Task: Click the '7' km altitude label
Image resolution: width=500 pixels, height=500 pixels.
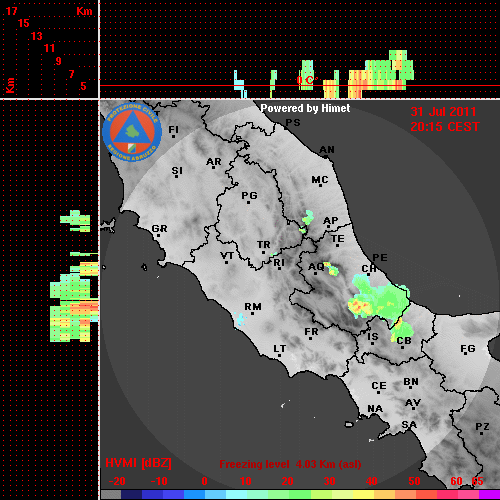Action: pos(71,74)
